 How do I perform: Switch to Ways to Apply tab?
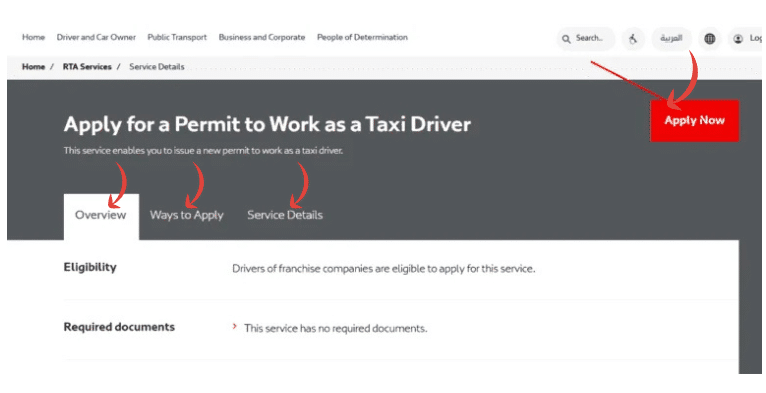click(187, 216)
